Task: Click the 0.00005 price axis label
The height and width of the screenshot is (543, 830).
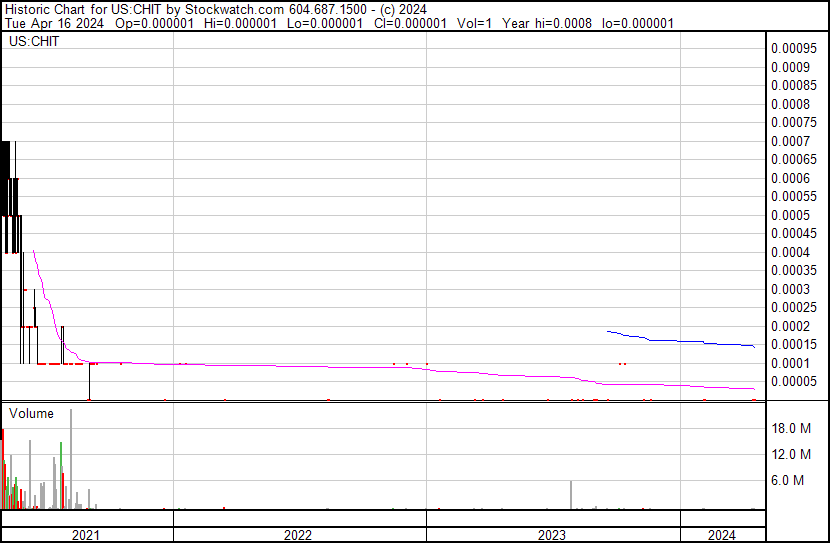Action: 793,381
